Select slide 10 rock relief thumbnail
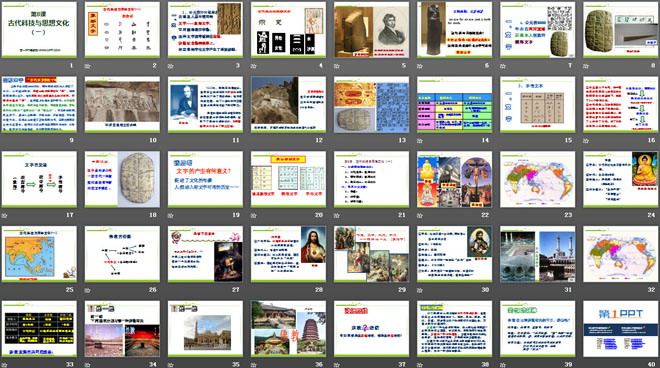660x368 pixels. (x=122, y=104)
